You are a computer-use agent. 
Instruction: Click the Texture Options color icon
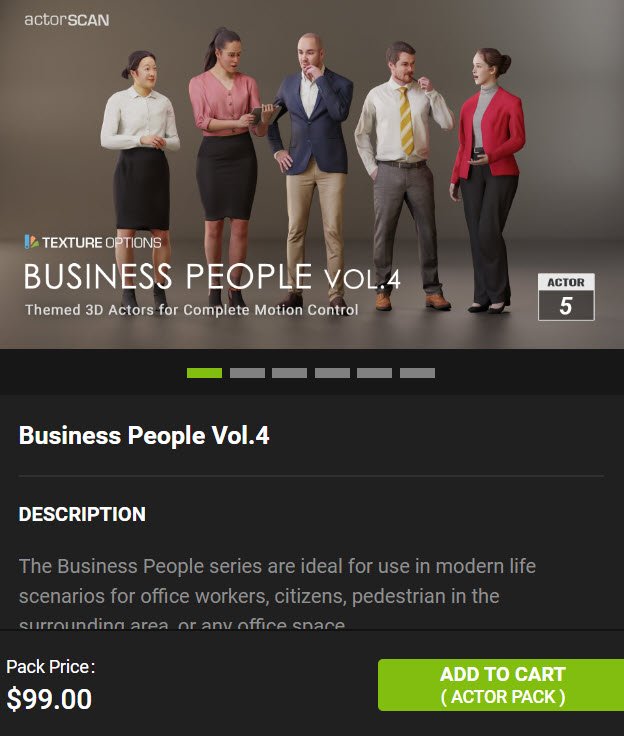(x=31, y=242)
